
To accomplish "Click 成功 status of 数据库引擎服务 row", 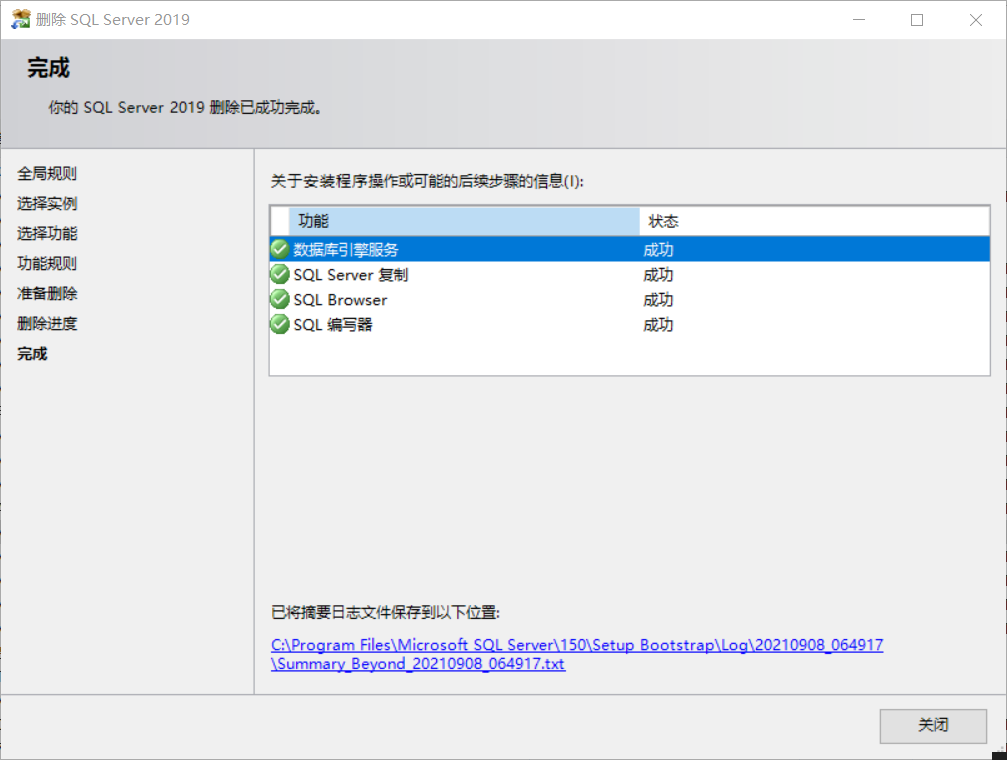I will pyautogui.click(x=658, y=250).
